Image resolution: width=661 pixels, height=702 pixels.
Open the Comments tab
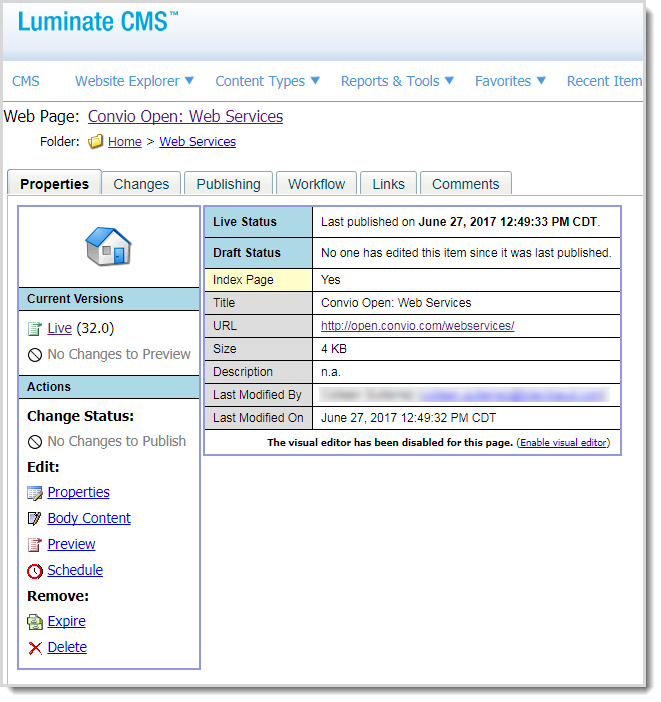465,184
